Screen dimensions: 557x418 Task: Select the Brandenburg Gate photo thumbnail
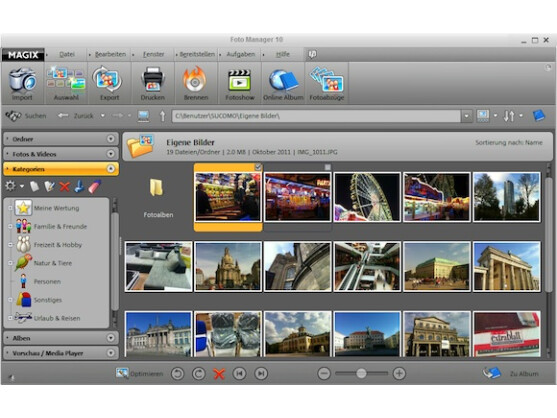(507, 267)
